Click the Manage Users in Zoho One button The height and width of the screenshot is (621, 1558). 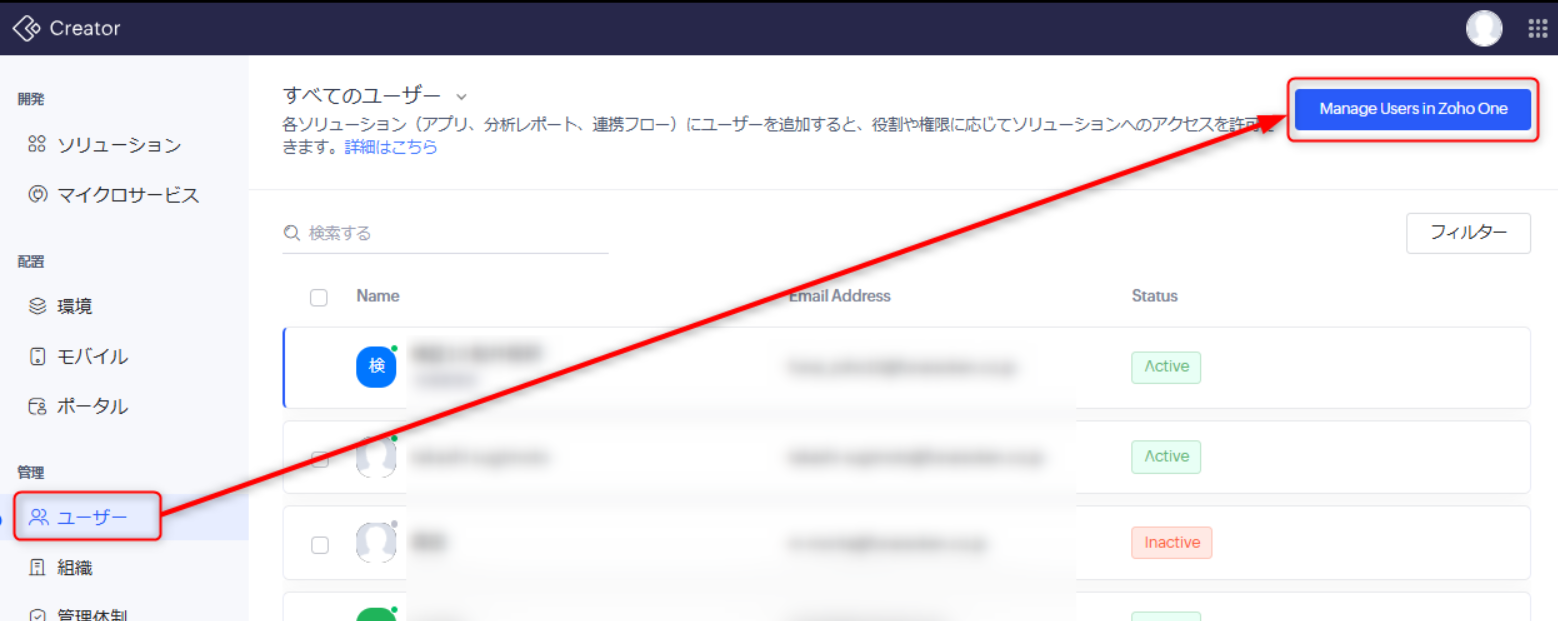pyautogui.click(x=1412, y=109)
